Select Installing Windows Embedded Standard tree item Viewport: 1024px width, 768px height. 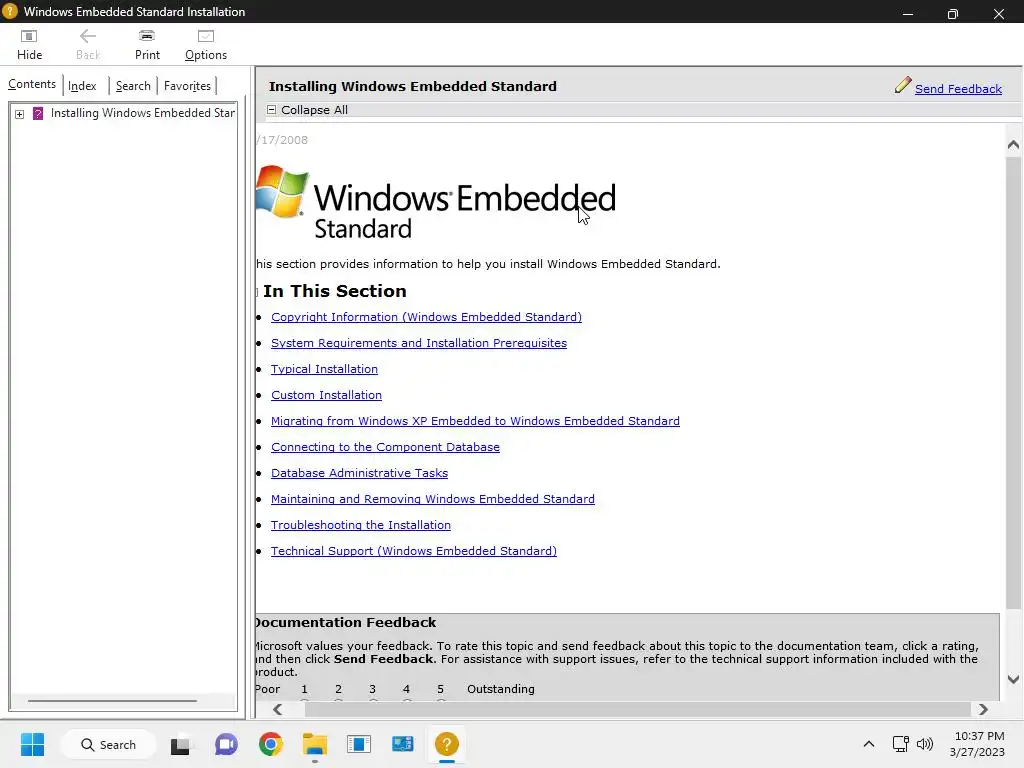[142, 113]
